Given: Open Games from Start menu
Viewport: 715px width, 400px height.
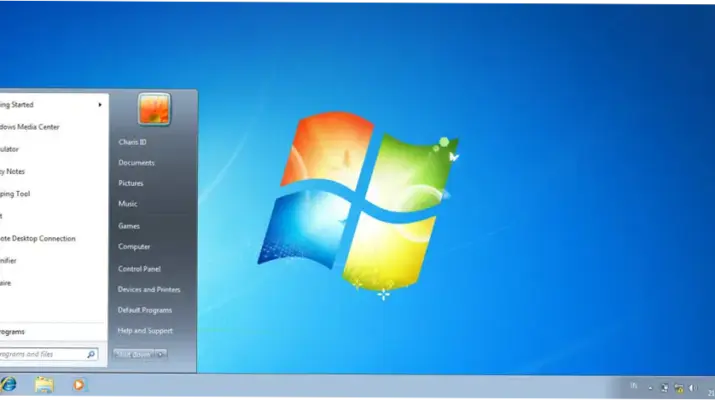Looking at the screenshot, I should coord(129,226).
